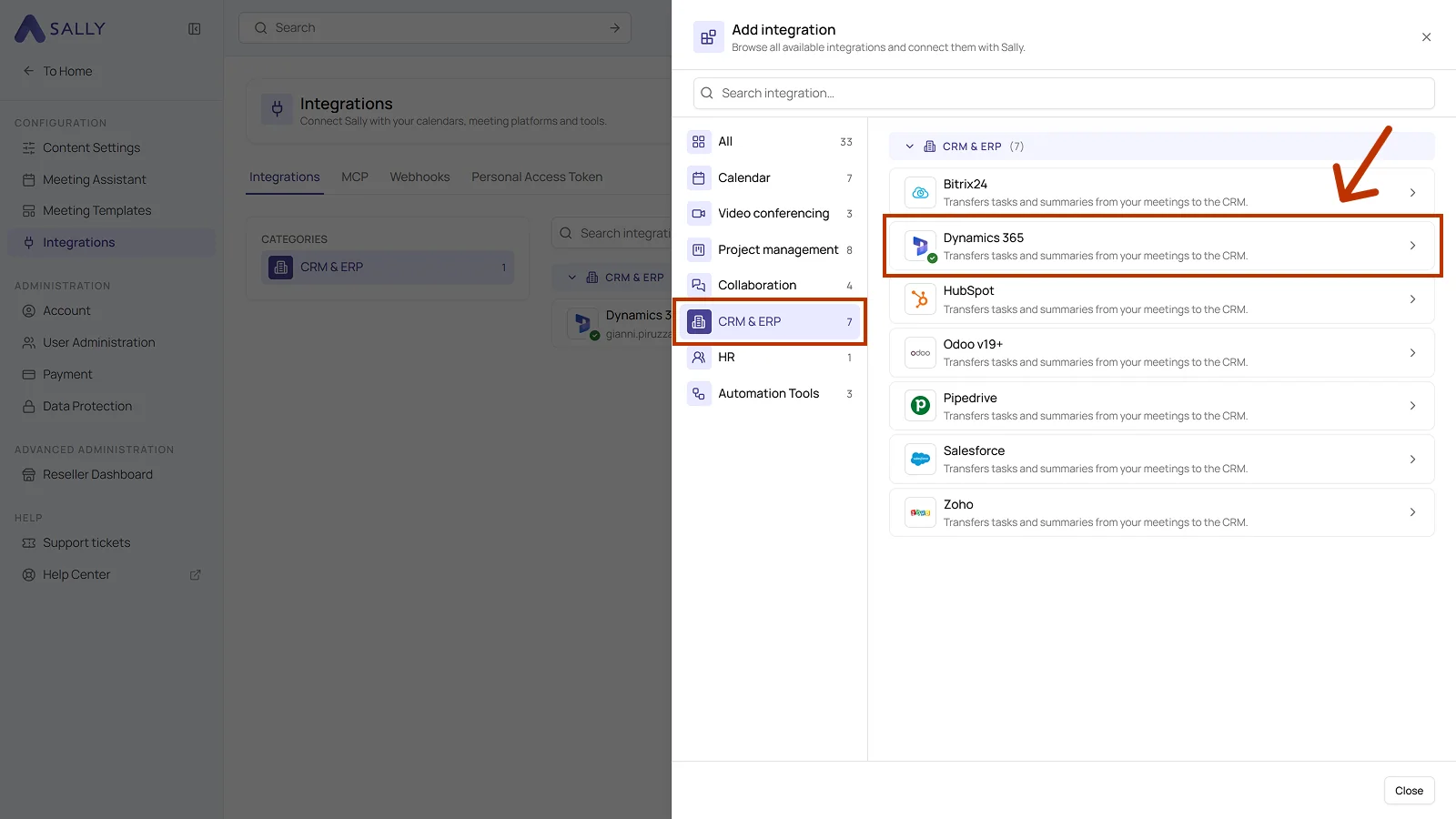Click the Dynamics 365 logo icon in the Add integration list

click(920, 246)
